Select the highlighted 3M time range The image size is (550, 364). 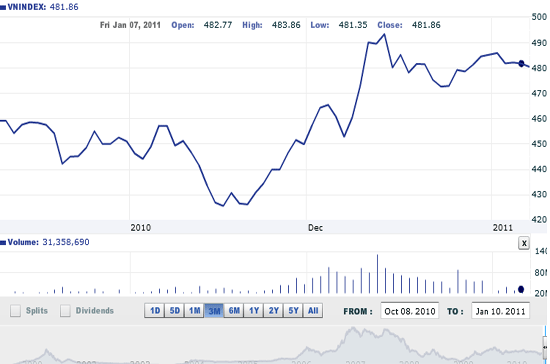[214, 311]
